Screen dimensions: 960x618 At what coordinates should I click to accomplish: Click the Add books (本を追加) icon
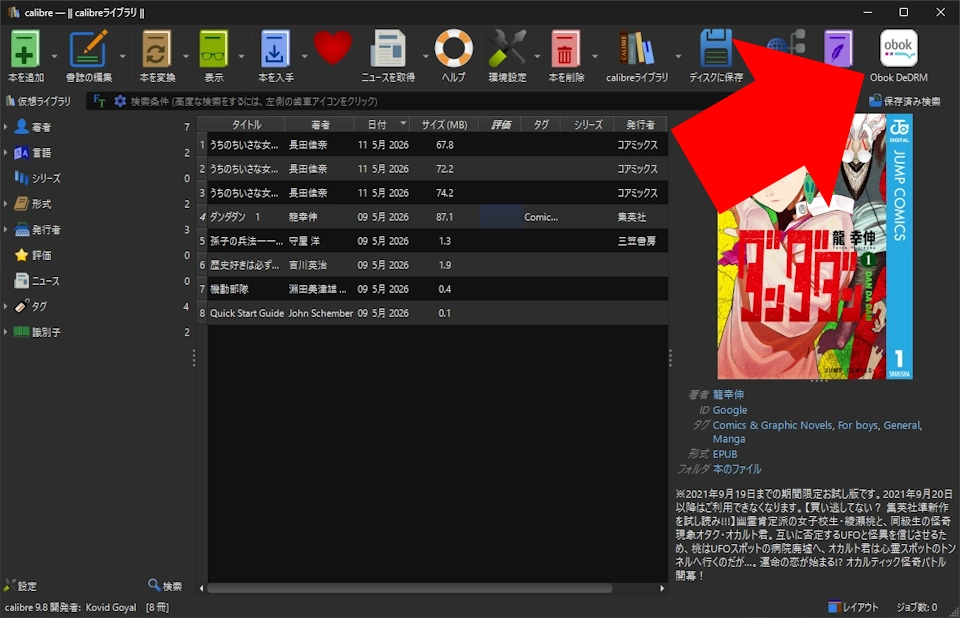coord(24,49)
